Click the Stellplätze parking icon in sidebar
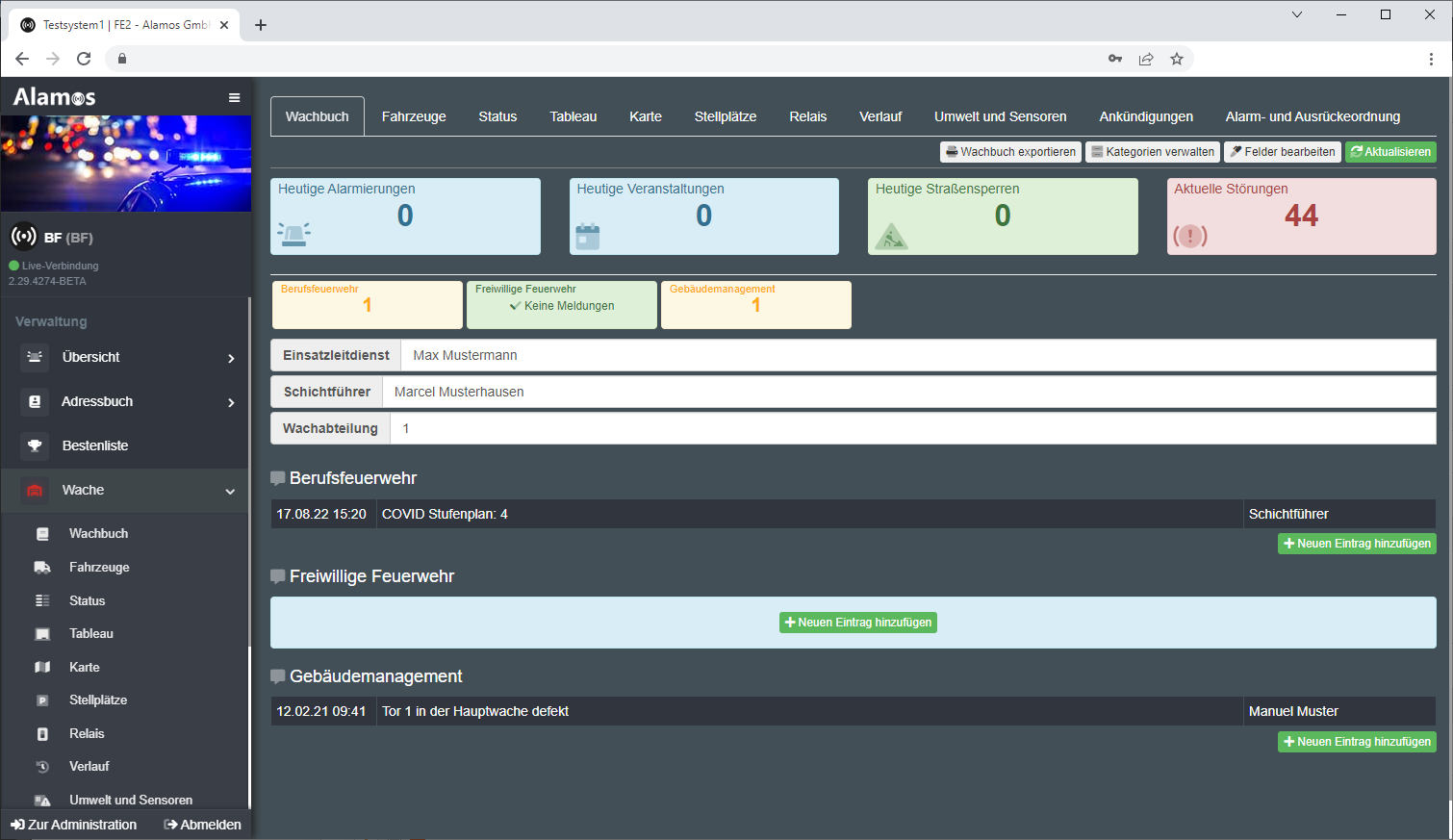This screenshot has height=840, width=1453. [42, 700]
